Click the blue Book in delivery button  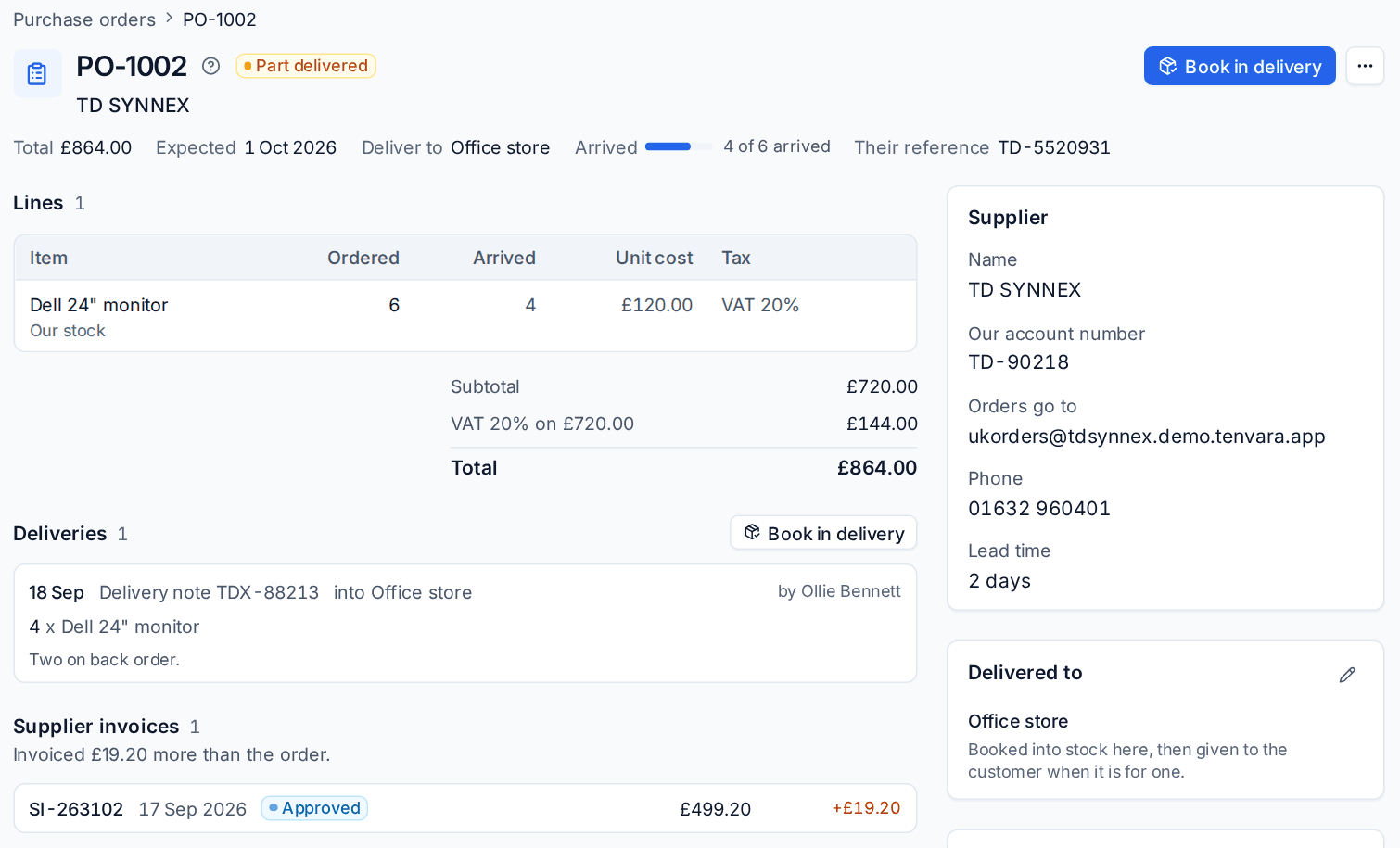tap(1240, 66)
